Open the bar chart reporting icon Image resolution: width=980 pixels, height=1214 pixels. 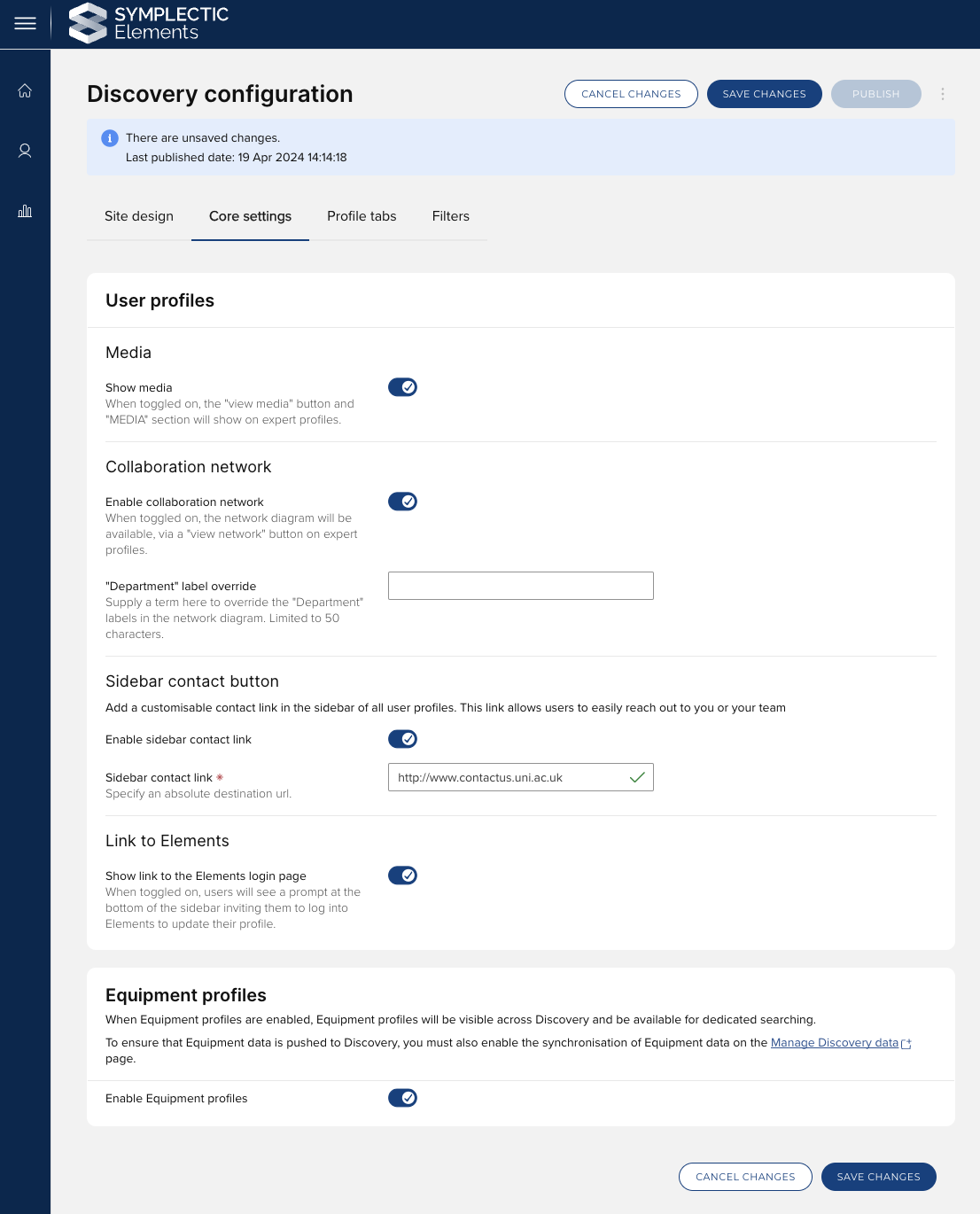[x=25, y=211]
